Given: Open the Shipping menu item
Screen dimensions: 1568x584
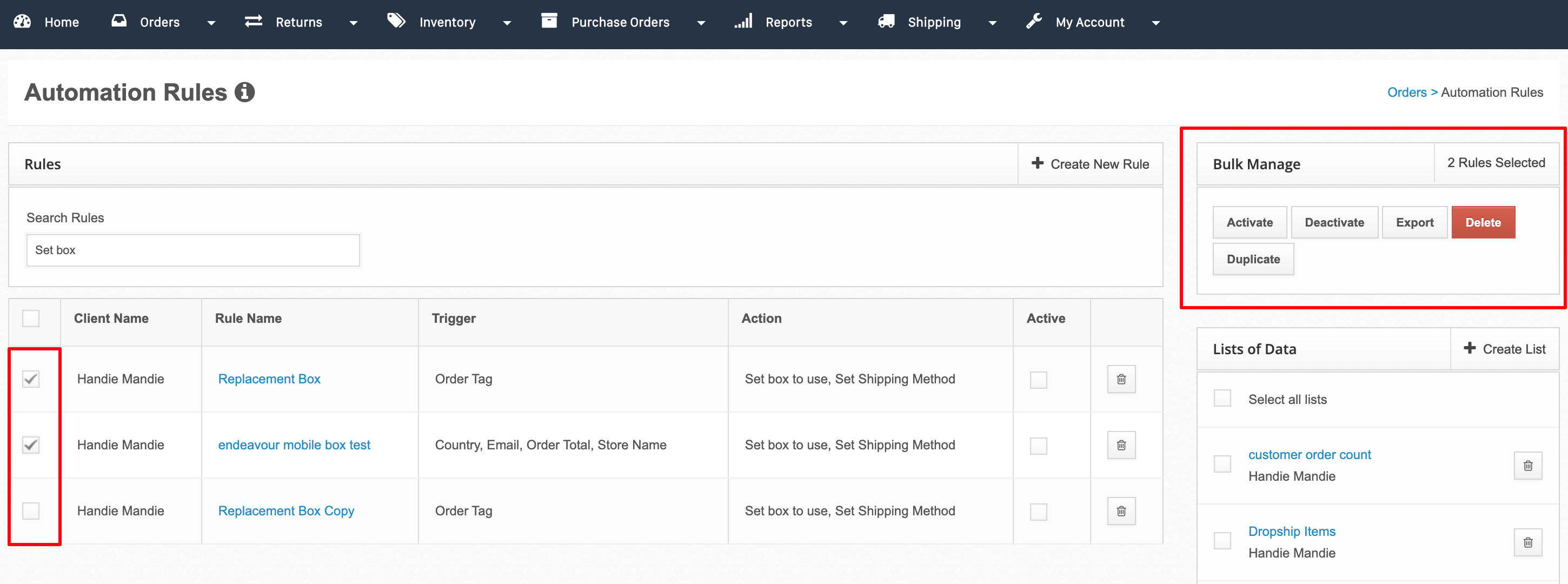Looking at the screenshot, I should click(934, 22).
